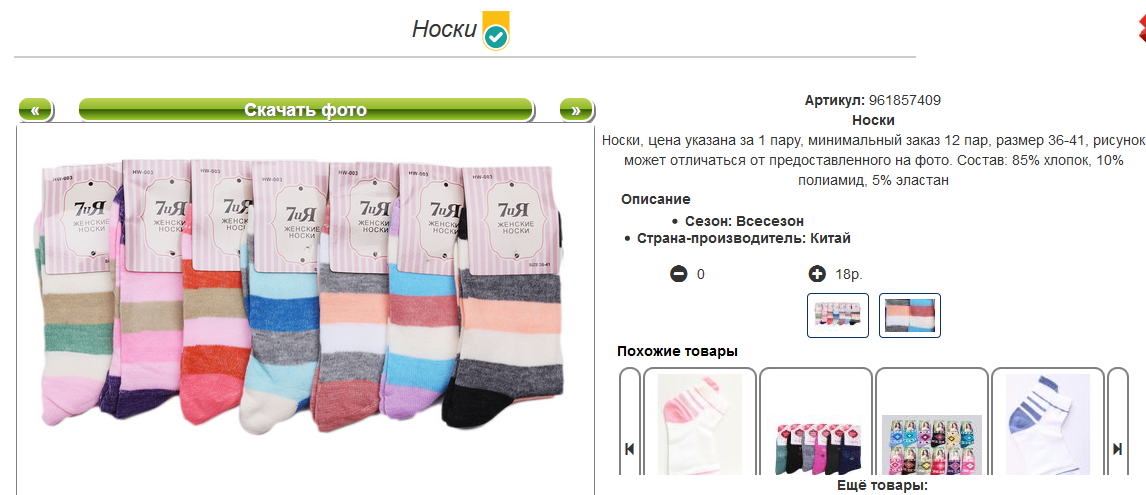Click the 18р. price label
Viewport: 1146px width, 495px height.
[849, 275]
